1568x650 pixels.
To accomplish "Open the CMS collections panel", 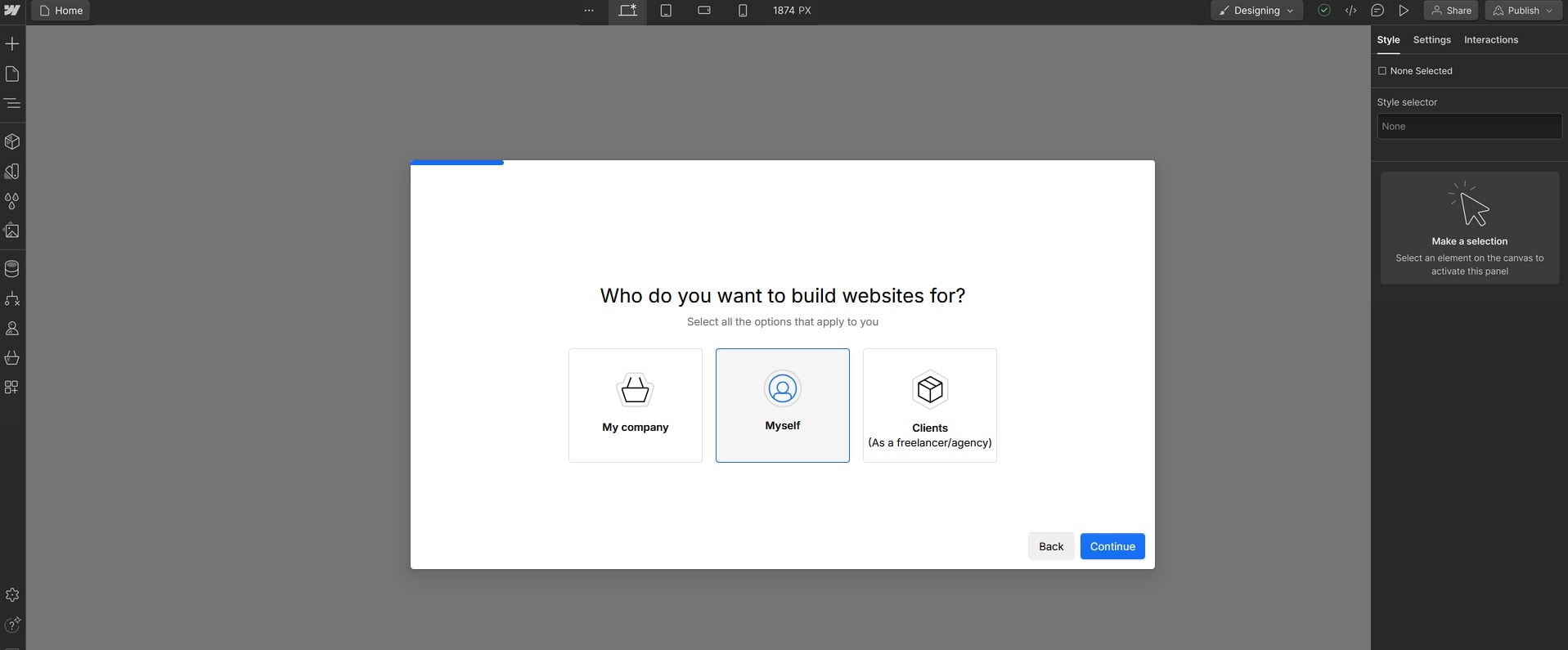I will pos(12,269).
